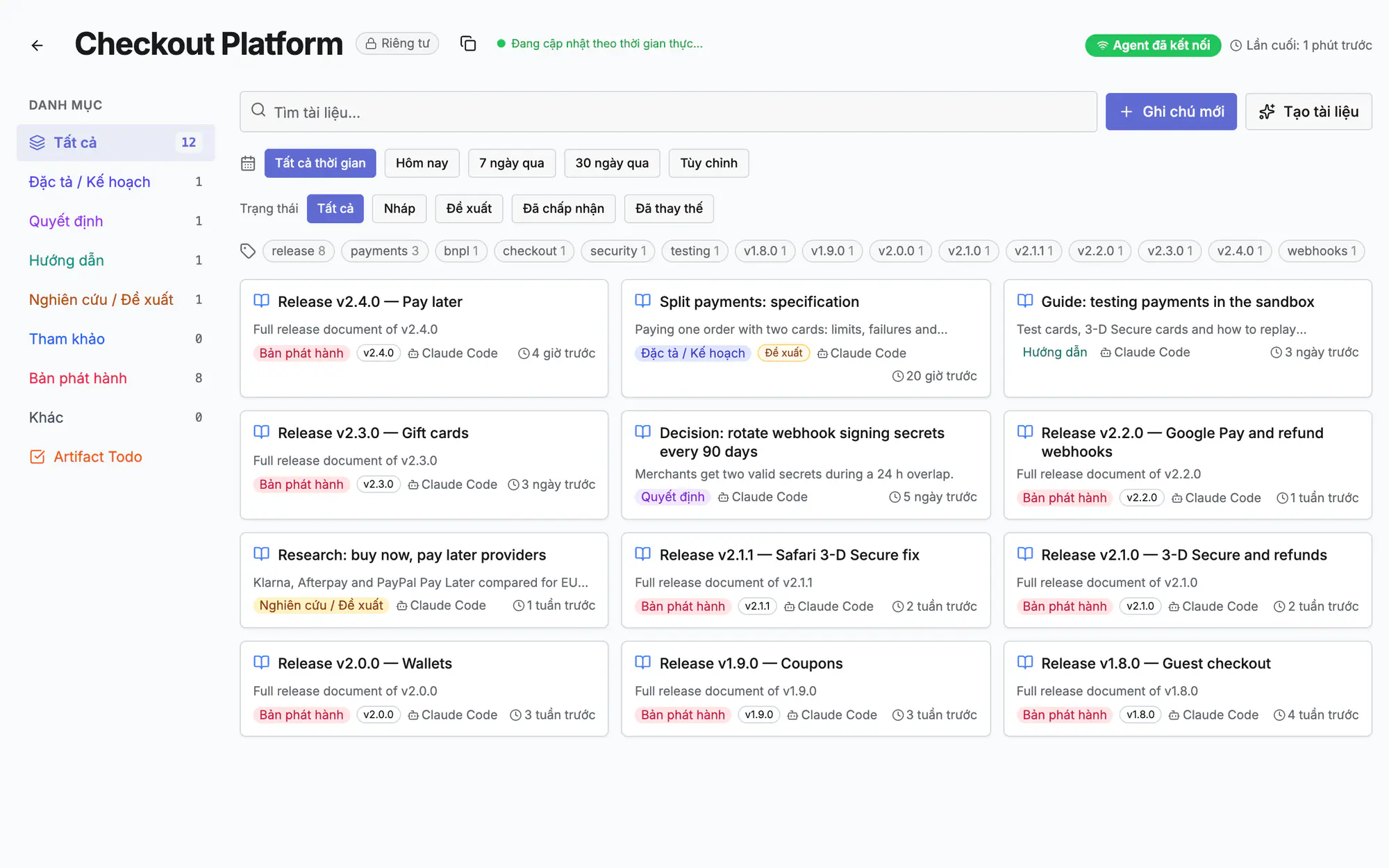Filter by the security tag chip
The width and height of the screenshot is (1389, 868).
point(618,251)
